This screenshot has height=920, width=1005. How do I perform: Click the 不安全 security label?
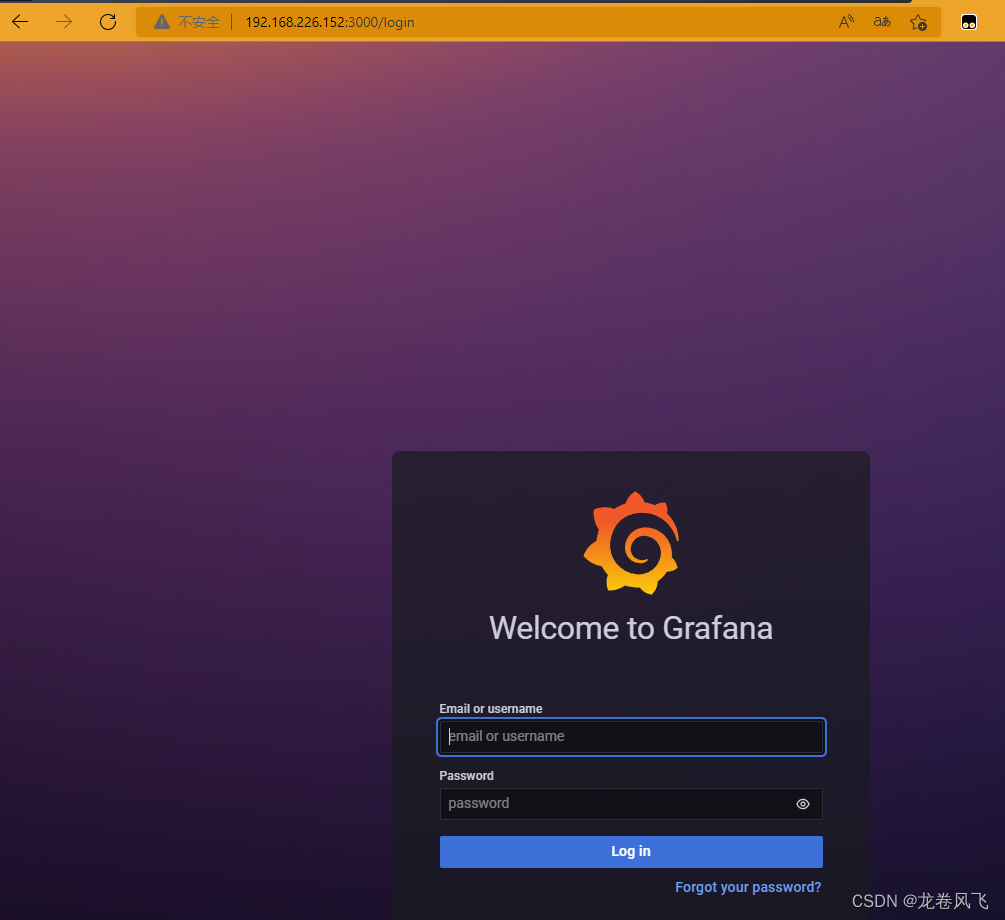click(x=199, y=22)
